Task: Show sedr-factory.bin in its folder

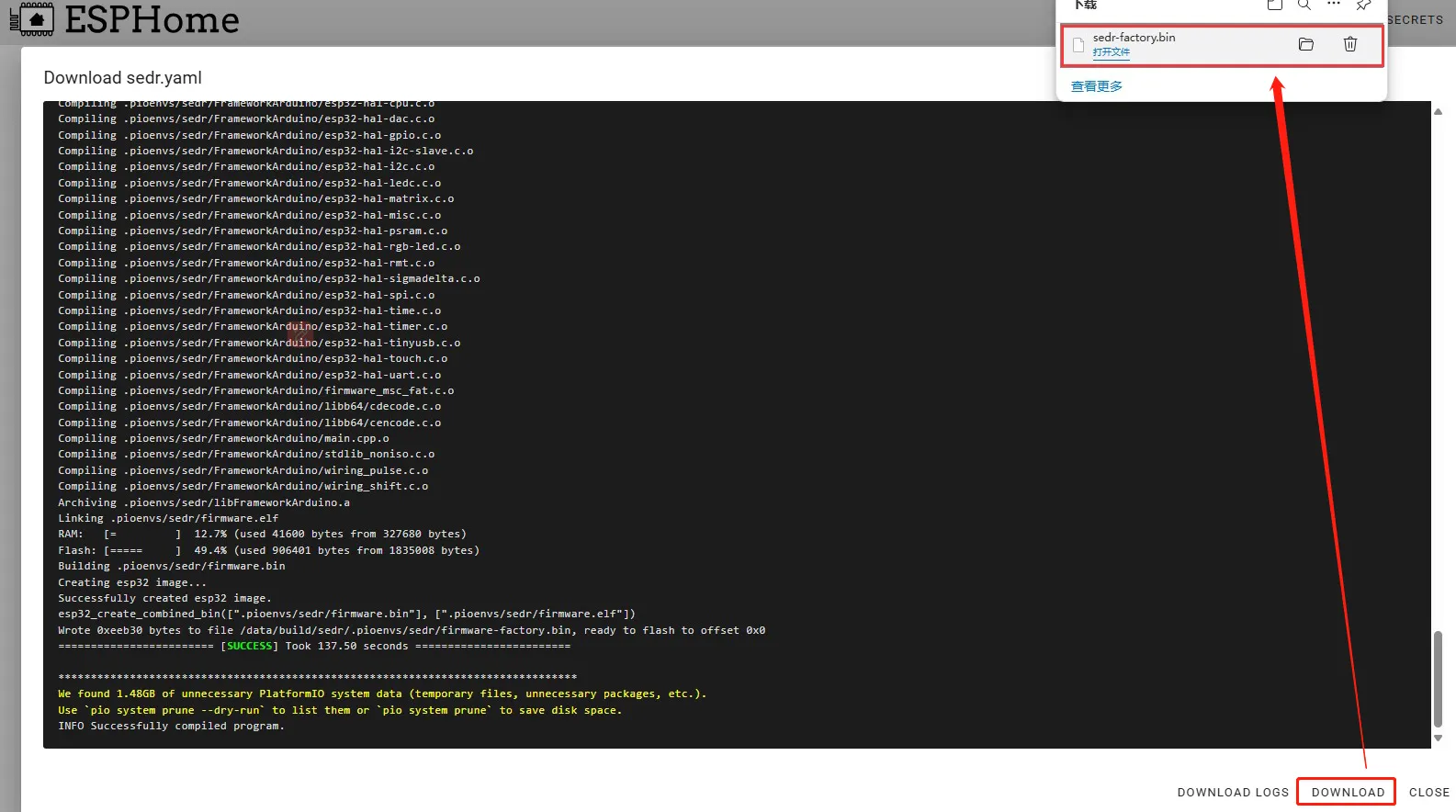Action: click(1305, 44)
